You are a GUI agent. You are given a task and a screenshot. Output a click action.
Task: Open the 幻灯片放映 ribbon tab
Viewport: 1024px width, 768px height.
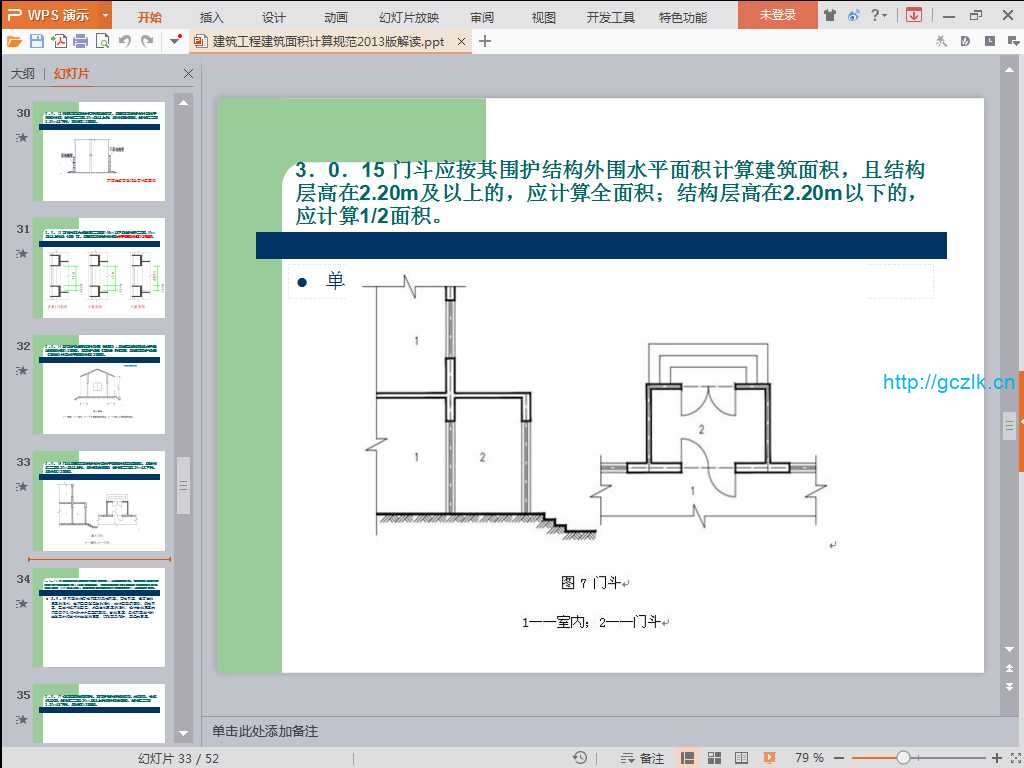(408, 17)
